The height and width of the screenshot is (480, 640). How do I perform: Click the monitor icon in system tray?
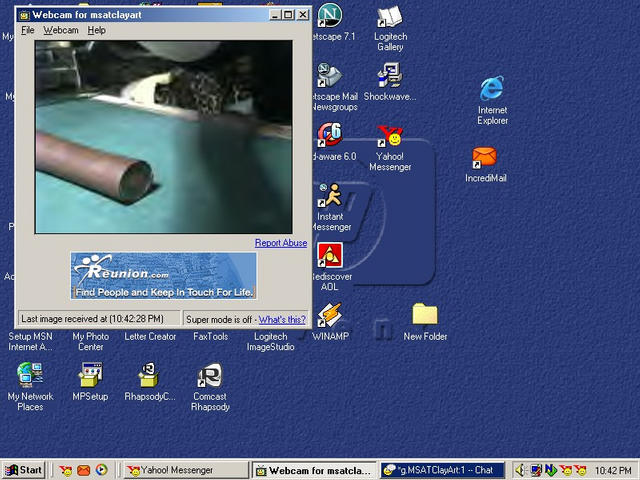[536, 471]
